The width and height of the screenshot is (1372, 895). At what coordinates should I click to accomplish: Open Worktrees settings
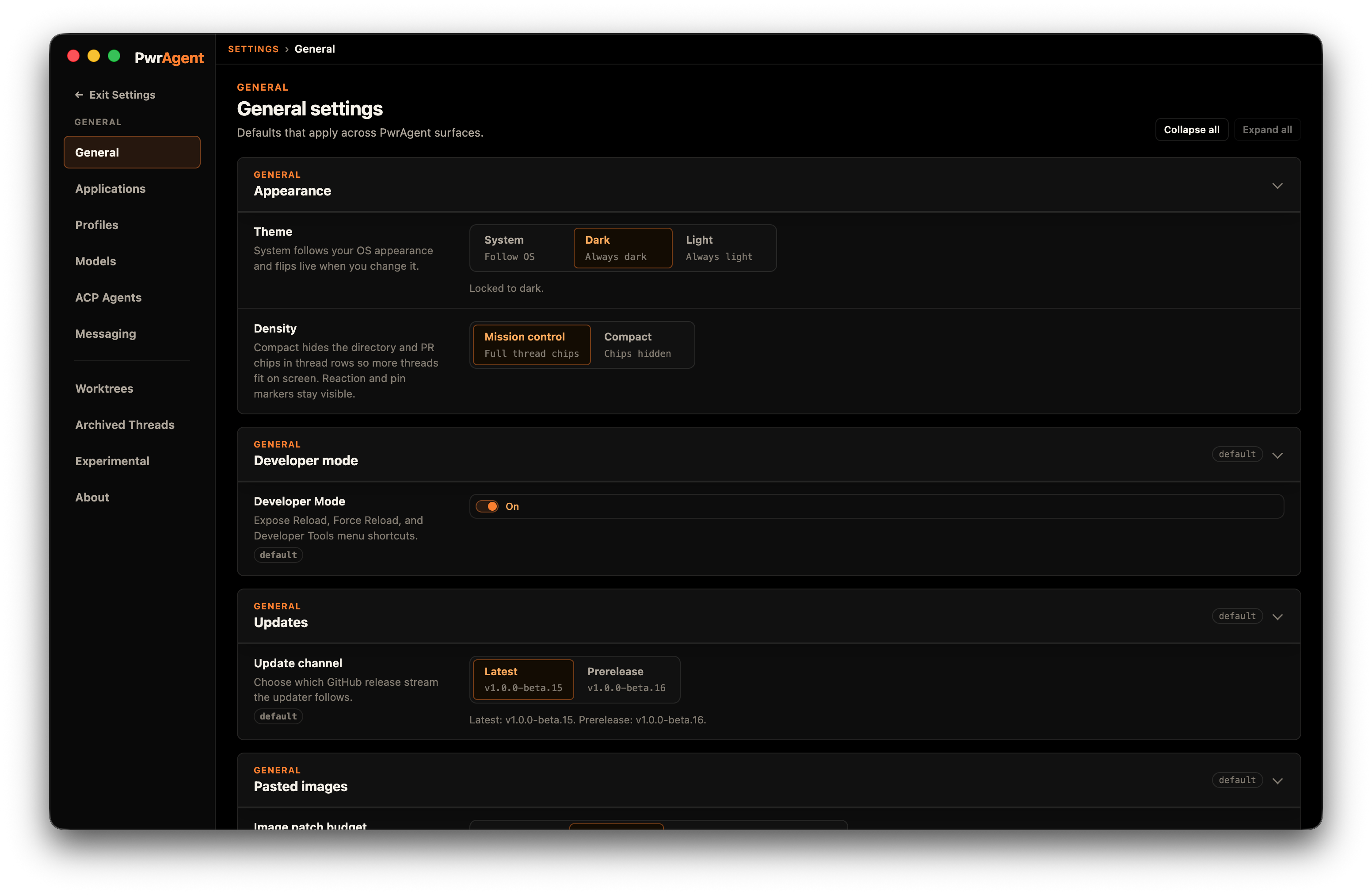point(132,389)
